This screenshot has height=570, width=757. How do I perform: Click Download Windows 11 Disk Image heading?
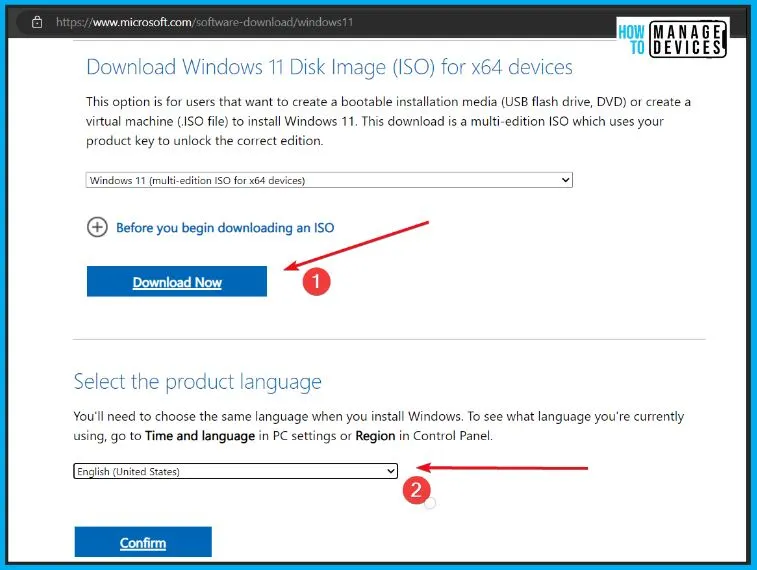point(329,67)
